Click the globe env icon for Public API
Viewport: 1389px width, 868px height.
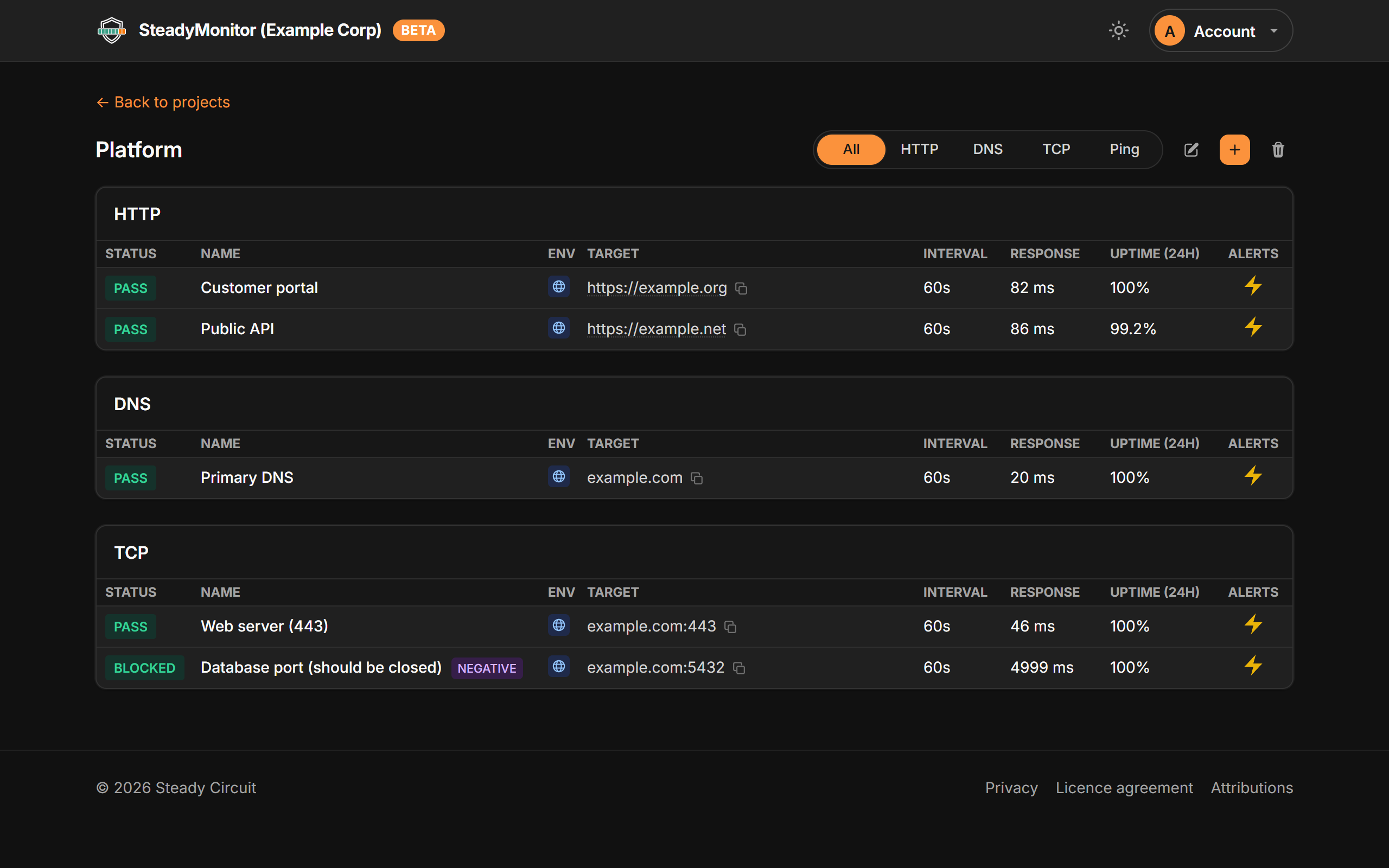pyautogui.click(x=558, y=328)
